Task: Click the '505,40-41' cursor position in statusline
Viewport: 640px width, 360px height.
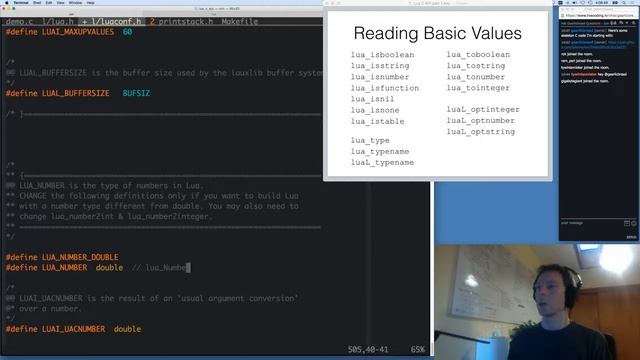Action: (368, 349)
